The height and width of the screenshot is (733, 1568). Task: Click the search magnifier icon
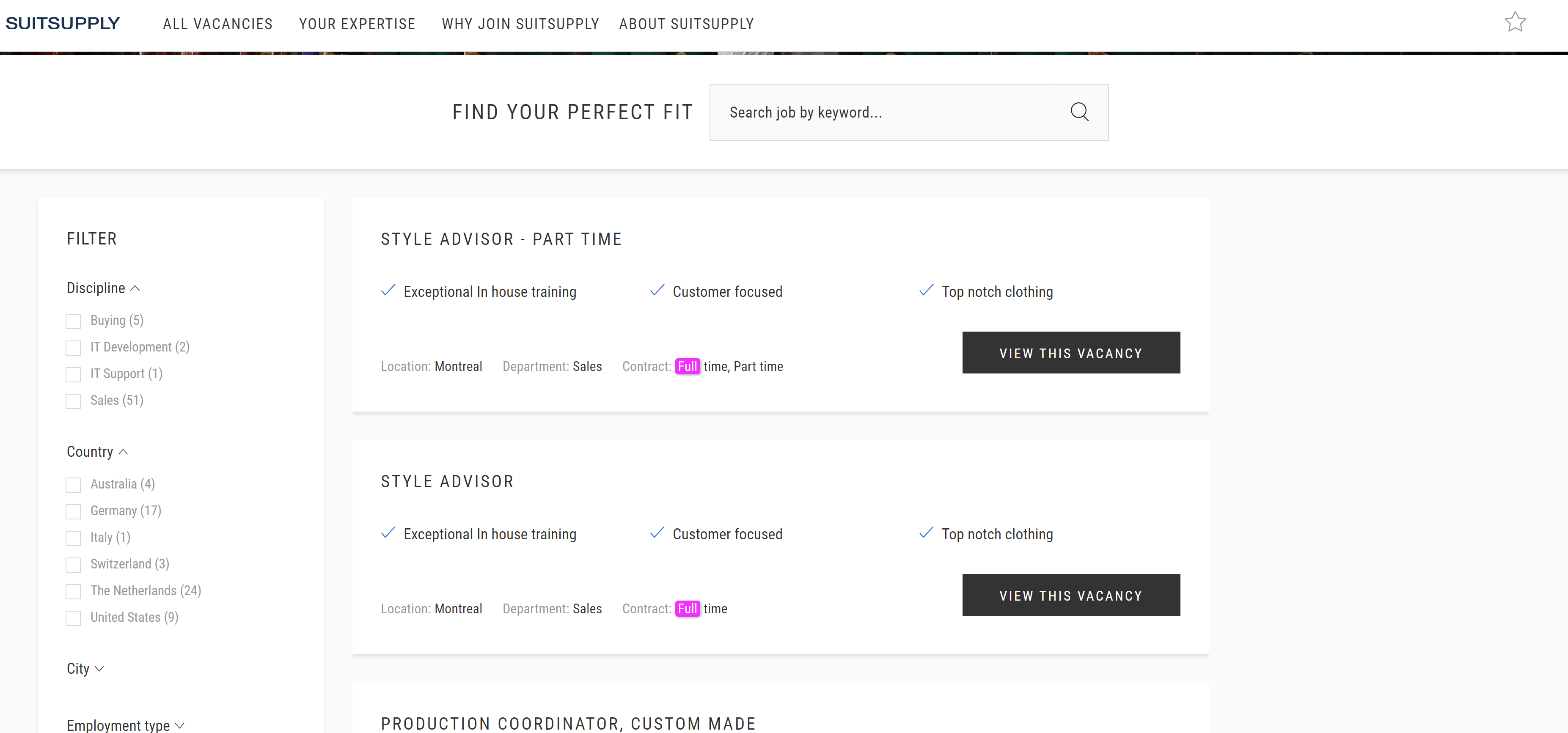coord(1079,112)
